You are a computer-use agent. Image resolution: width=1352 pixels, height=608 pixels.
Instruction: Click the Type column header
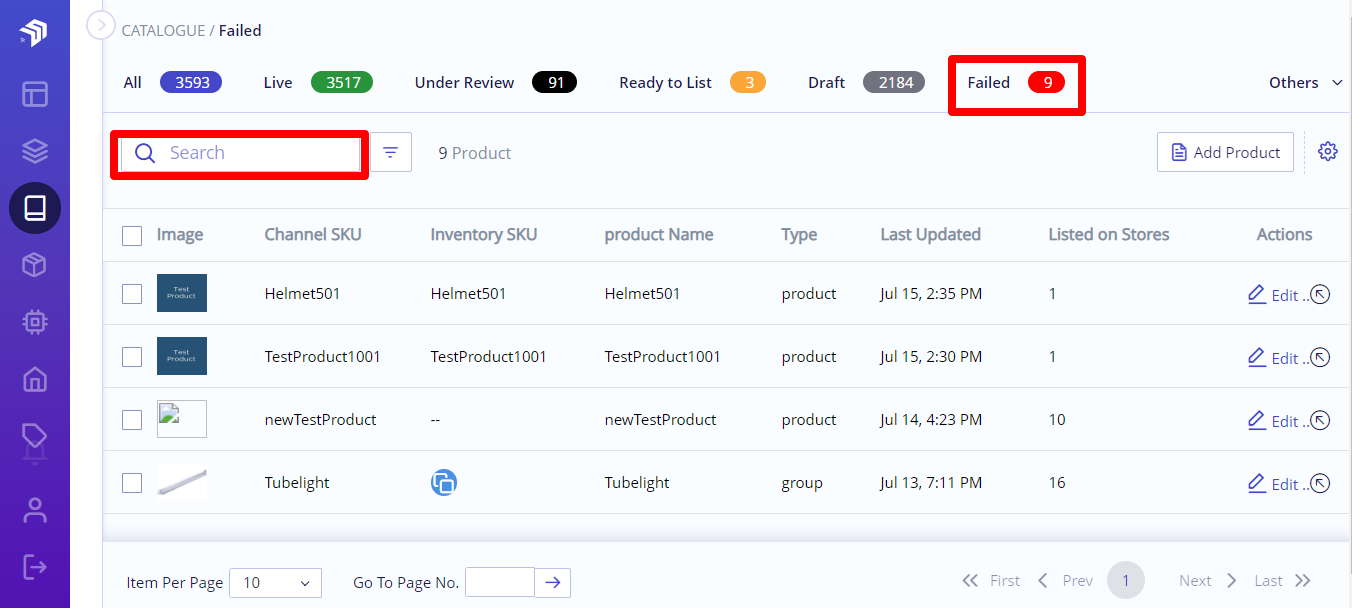coord(799,235)
